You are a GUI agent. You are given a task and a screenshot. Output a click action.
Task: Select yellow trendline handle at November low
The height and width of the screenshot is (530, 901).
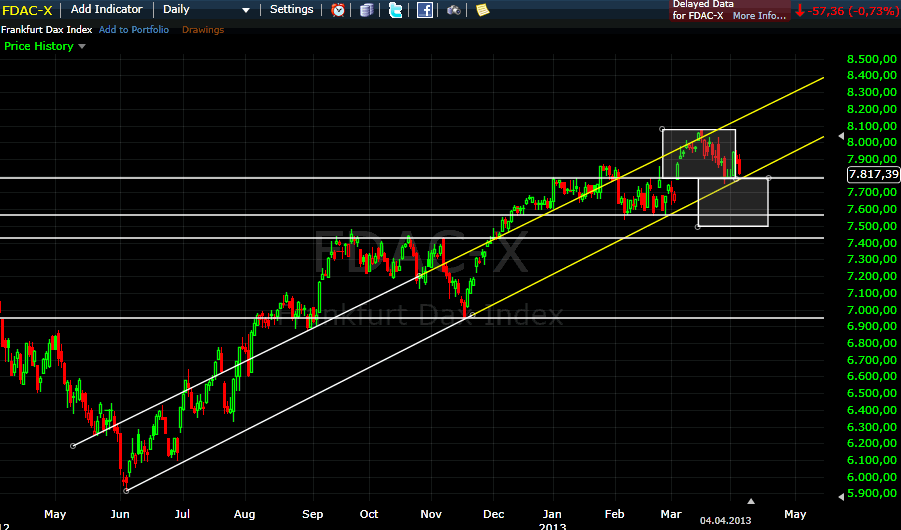pos(473,314)
